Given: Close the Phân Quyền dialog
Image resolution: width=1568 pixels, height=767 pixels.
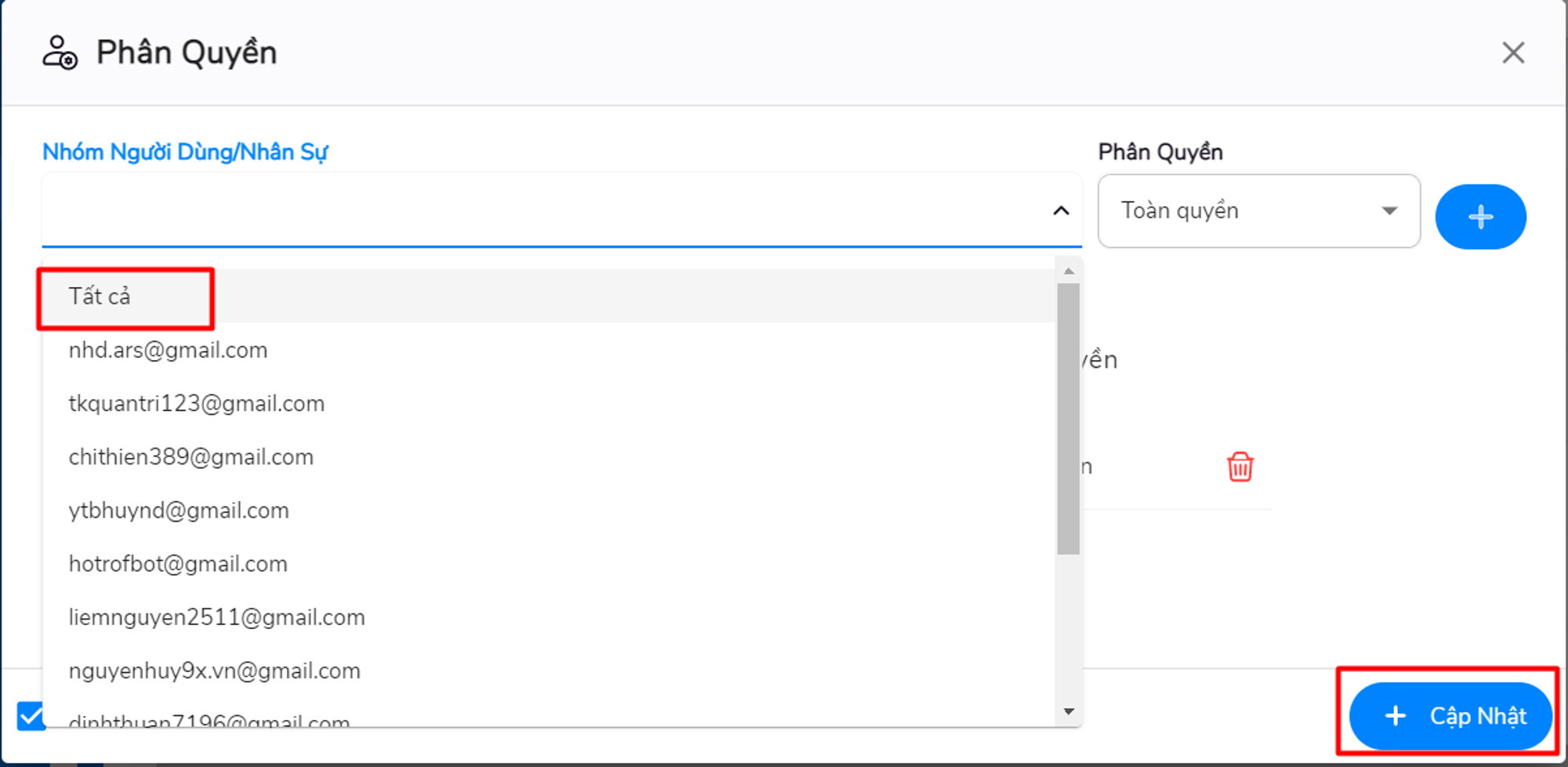Looking at the screenshot, I should click(x=1512, y=53).
